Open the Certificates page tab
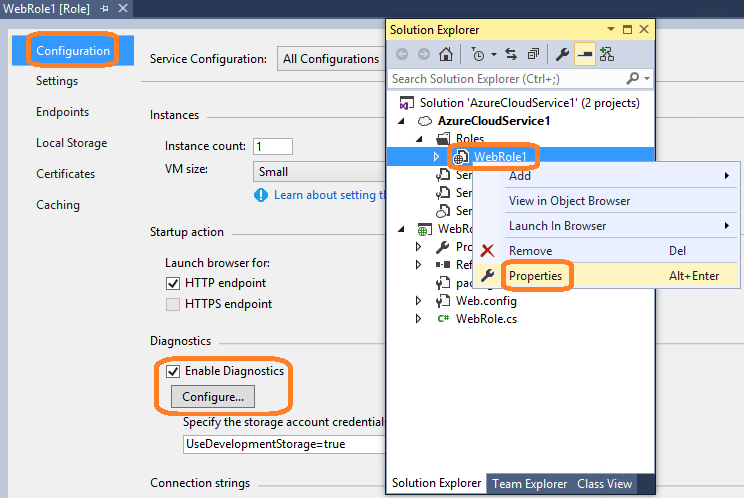The width and height of the screenshot is (744, 498). coord(65,174)
